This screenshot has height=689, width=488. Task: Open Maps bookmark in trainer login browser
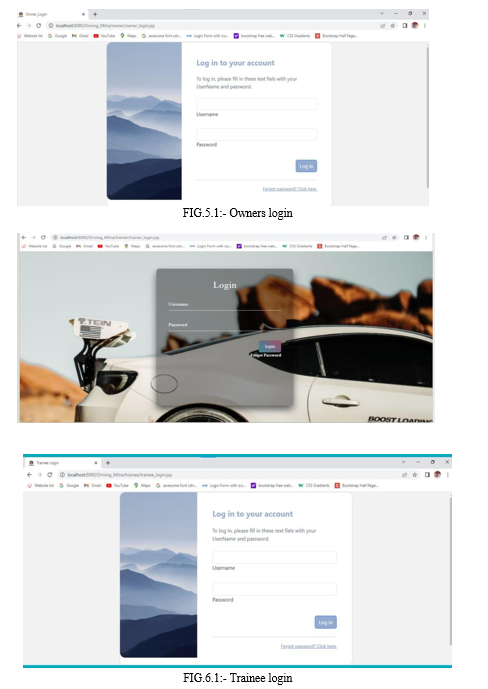[x=132, y=246]
